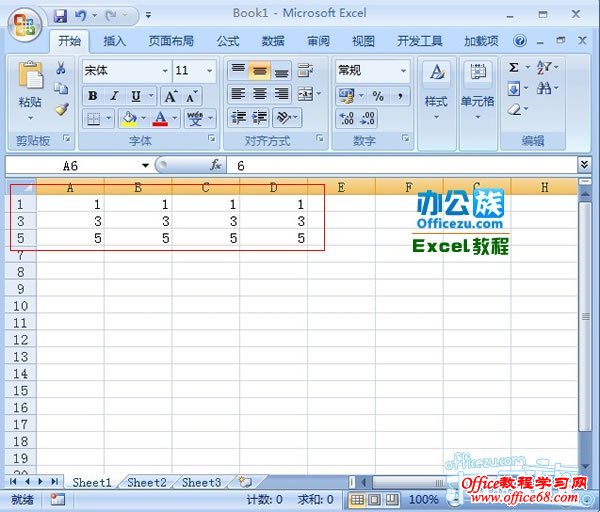Open the Office button menu

[25, 24]
